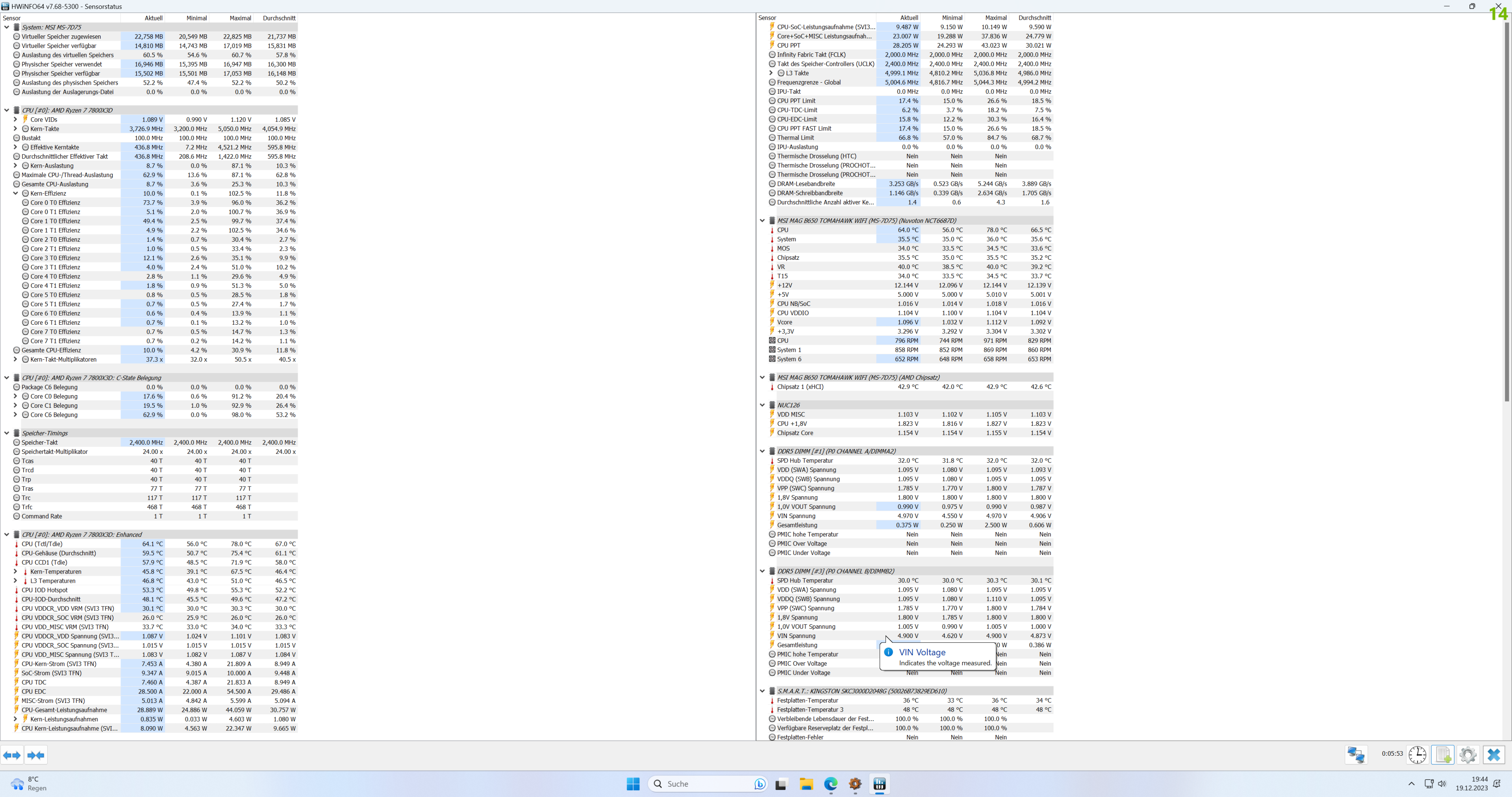This screenshot has height=797, width=1512.
Task: Collapse the Speicher-Timings section
Action: pyautogui.click(x=7, y=433)
